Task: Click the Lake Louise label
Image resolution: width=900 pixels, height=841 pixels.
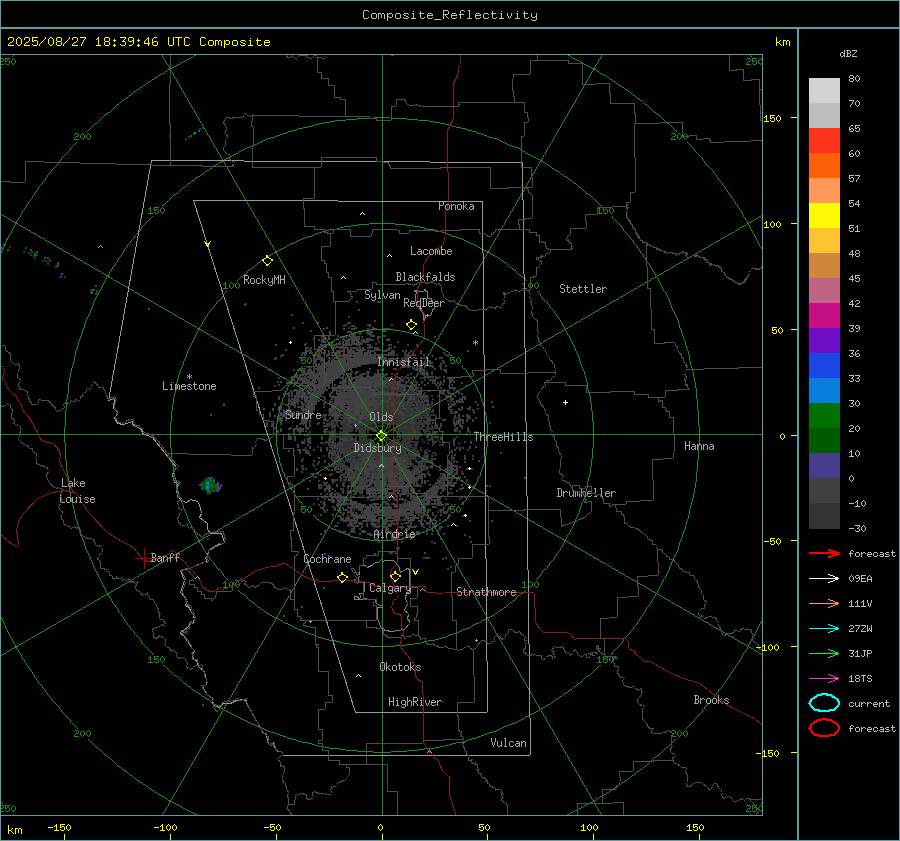Action: [77, 491]
